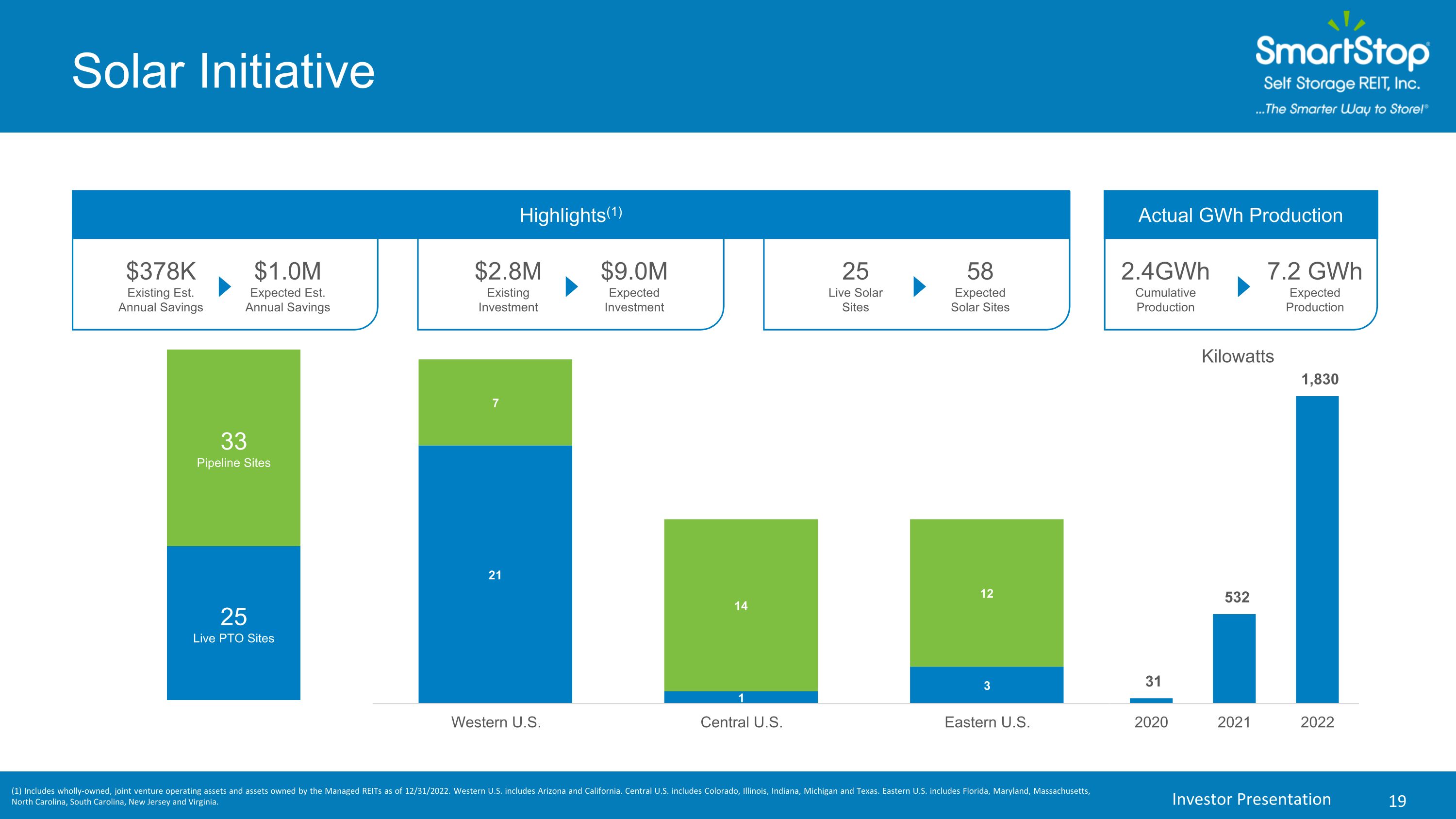Image resolution: width=1456 pixels, height=819 pixels.
Task: Click the Western U.S. axis label
Action: (496, 722)
